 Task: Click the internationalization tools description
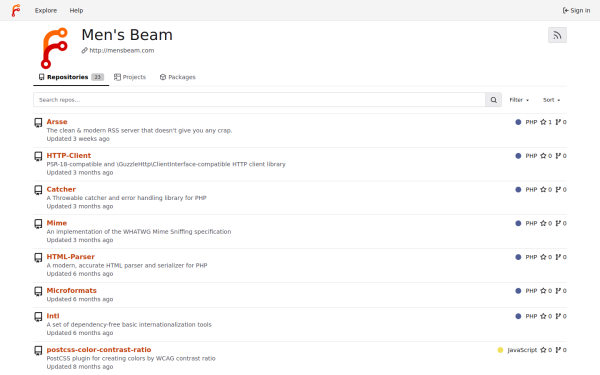pyautogui.click(x=129, y=324)
